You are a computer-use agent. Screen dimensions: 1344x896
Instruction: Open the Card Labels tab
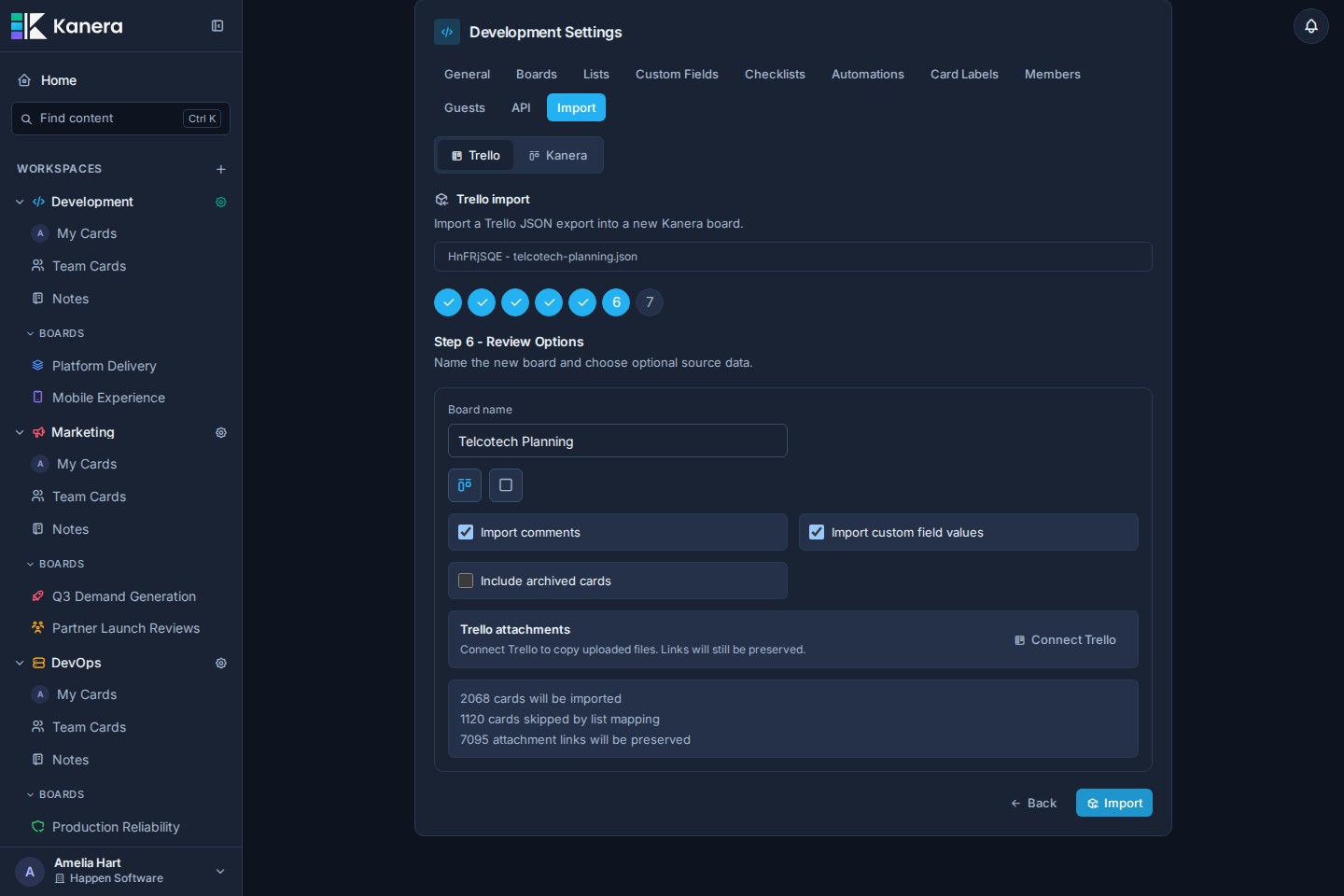point(964,74)
